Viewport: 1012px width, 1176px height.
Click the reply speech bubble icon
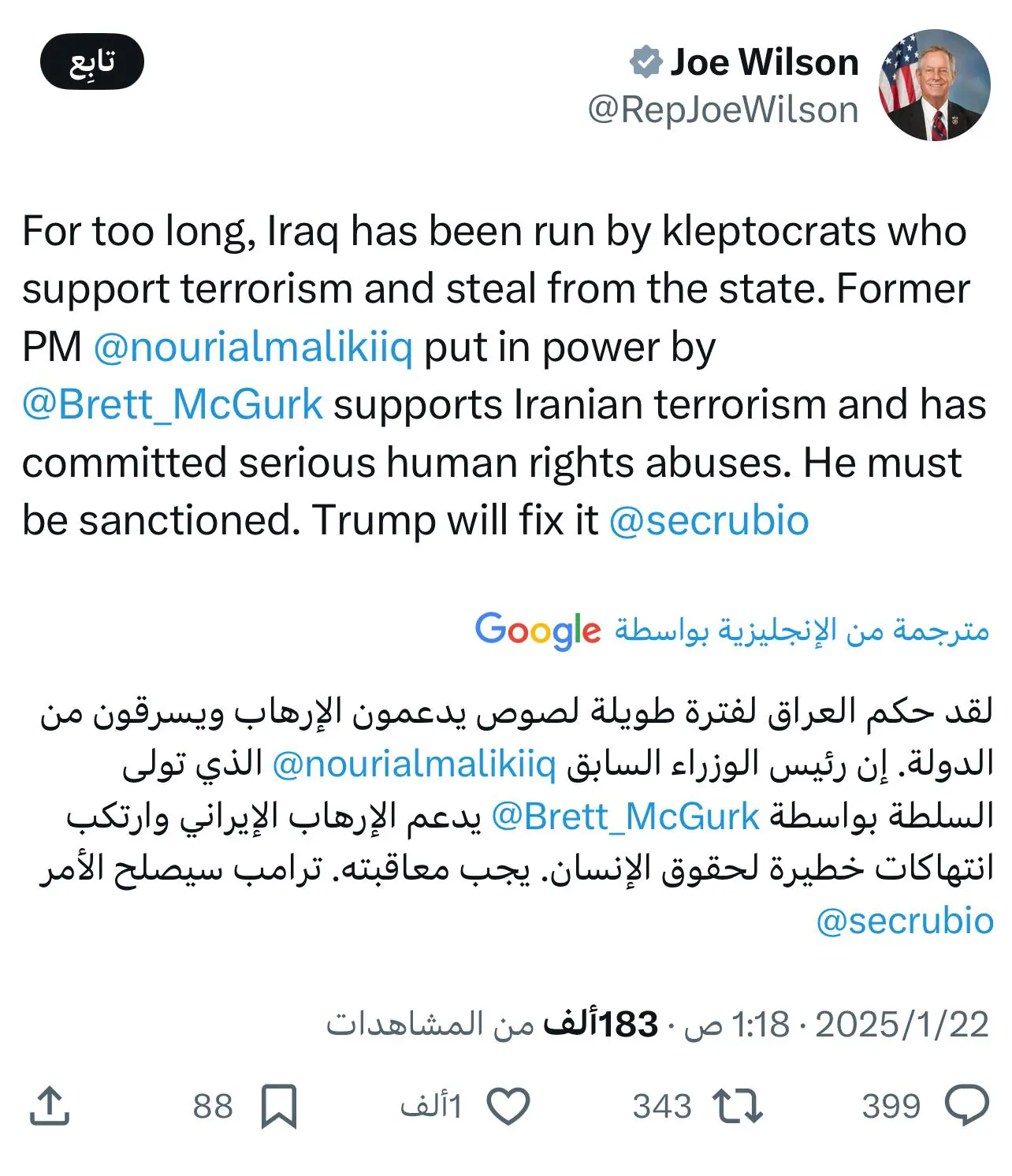(x=966, y=1105)
